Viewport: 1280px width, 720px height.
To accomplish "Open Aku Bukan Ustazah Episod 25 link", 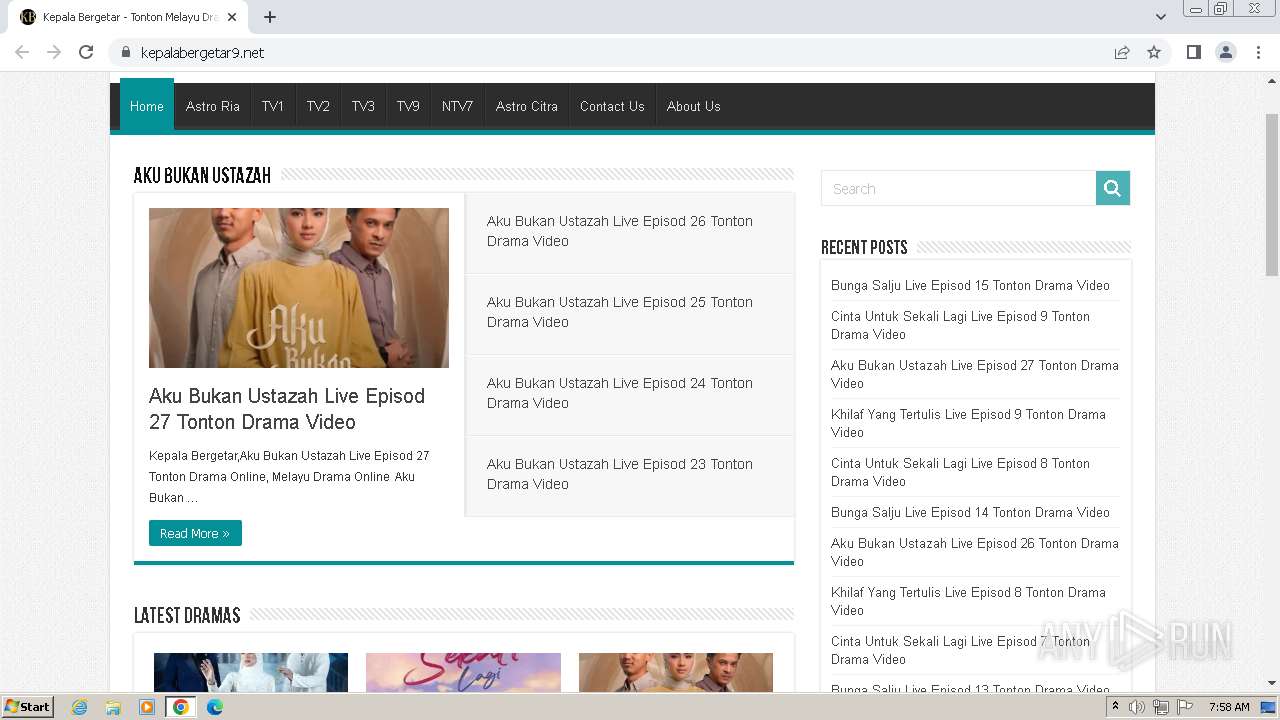I will (x=620, y=312).
